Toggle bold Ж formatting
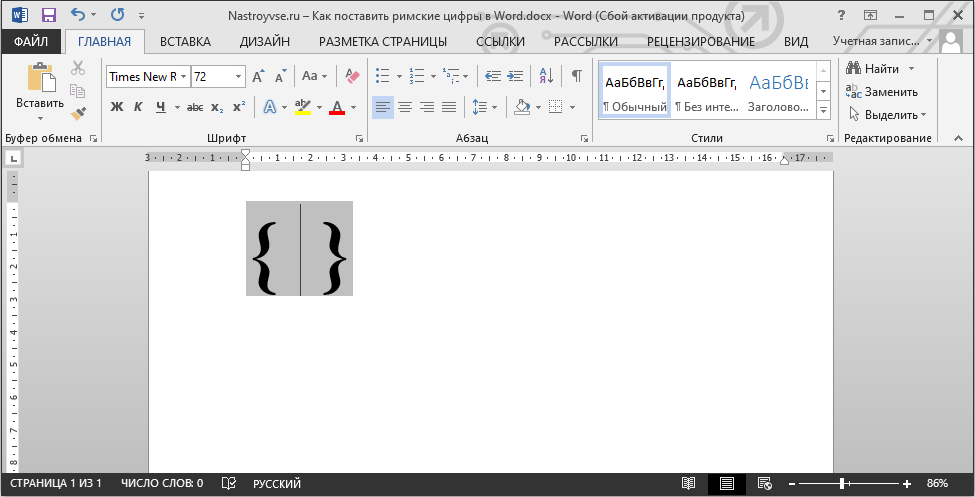Screen dimensions: 975x497 117,107
